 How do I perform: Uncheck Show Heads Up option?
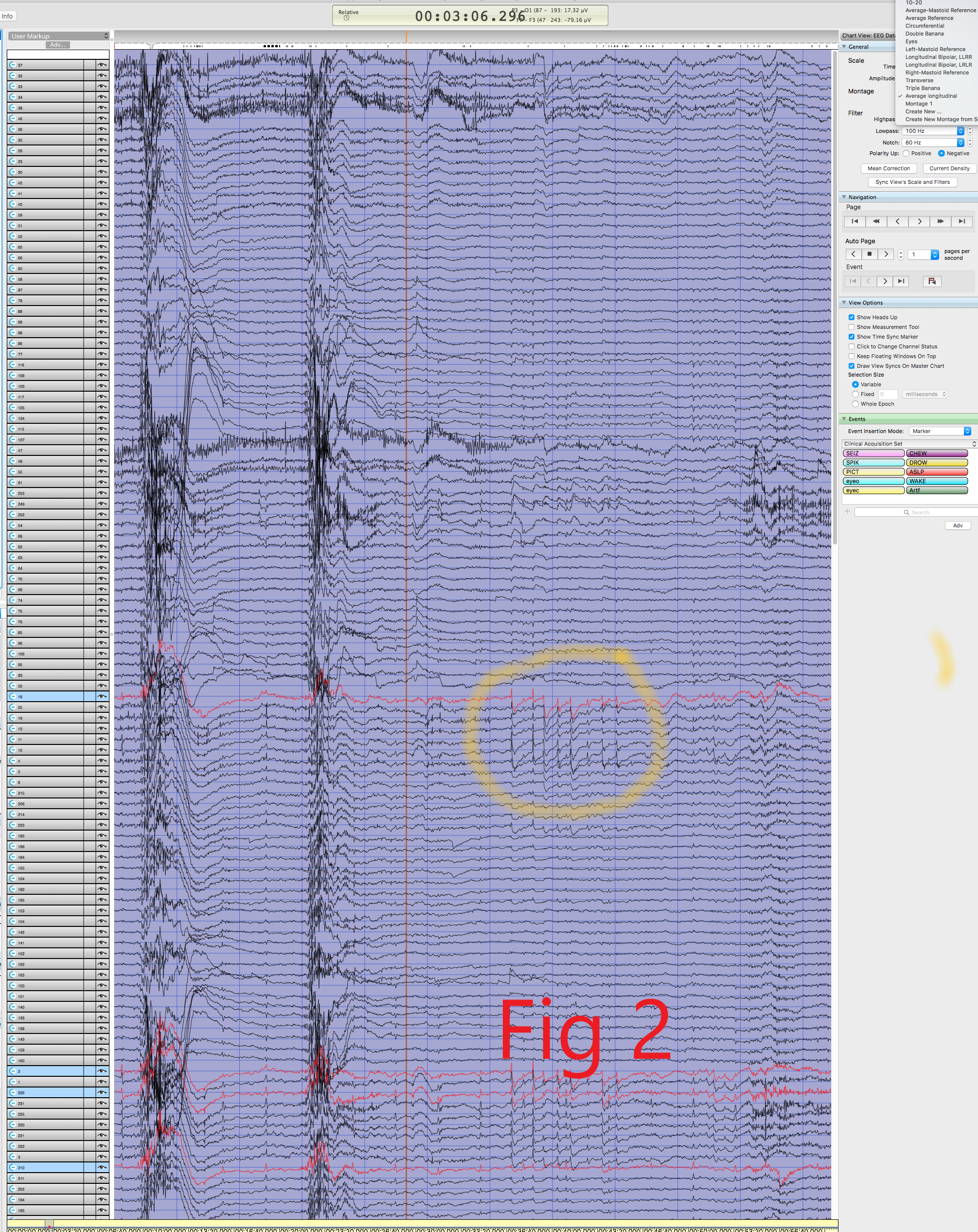(x=851, y=317)
